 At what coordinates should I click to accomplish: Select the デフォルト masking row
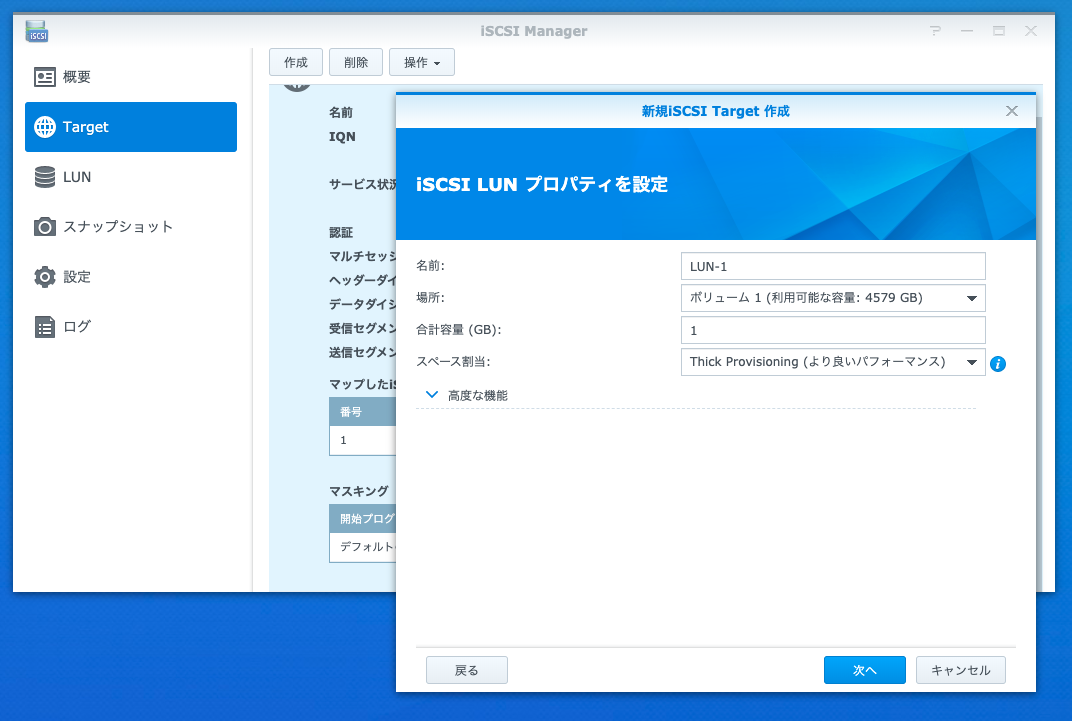pos(362,547)
